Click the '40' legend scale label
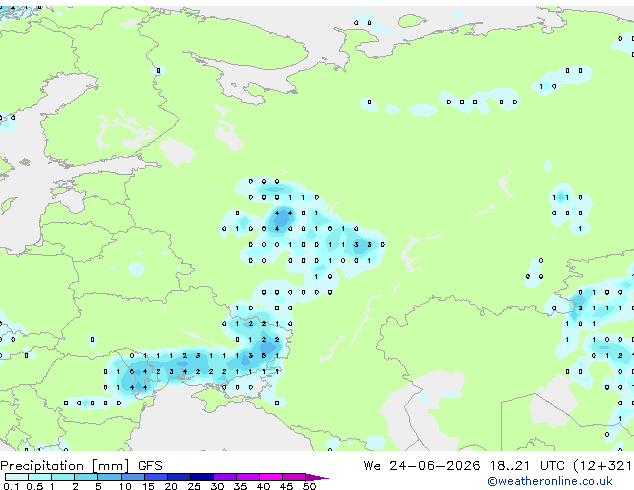The height and width of the screenshot is (490, 634). [x=263, y=486]
